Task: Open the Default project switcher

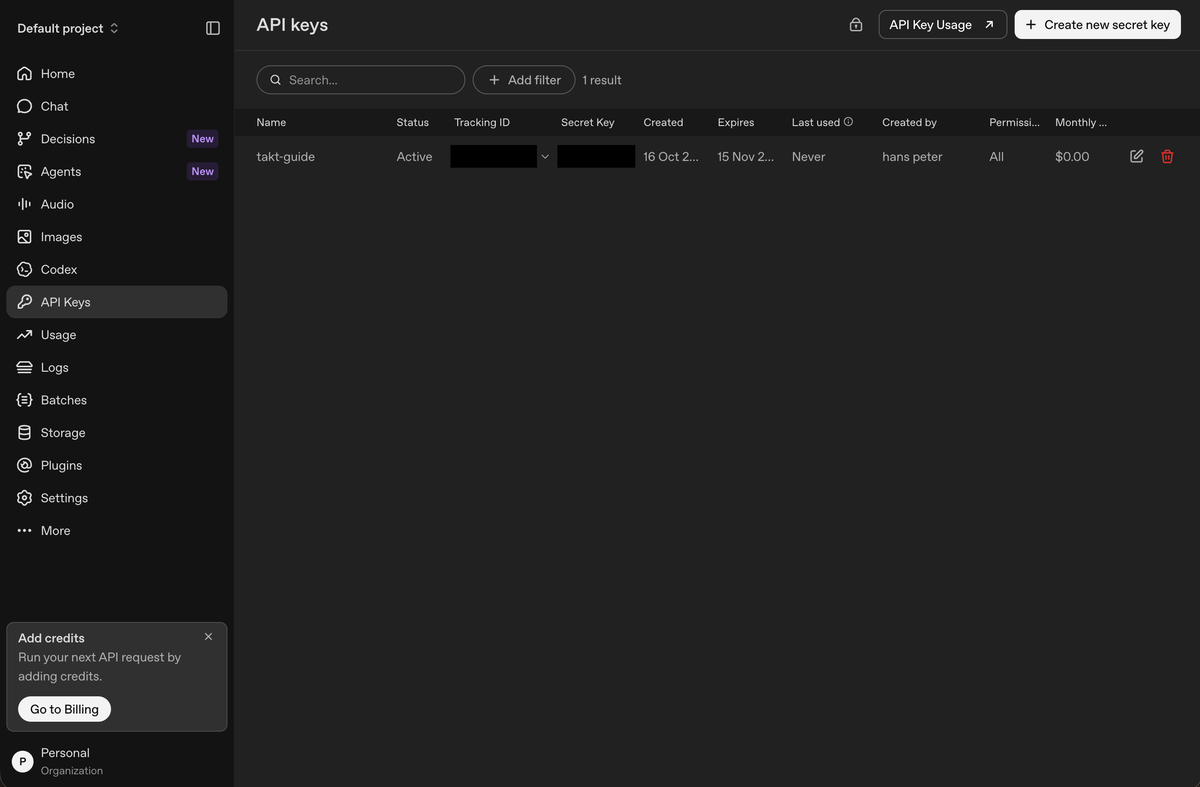Action: pos(68,28)
